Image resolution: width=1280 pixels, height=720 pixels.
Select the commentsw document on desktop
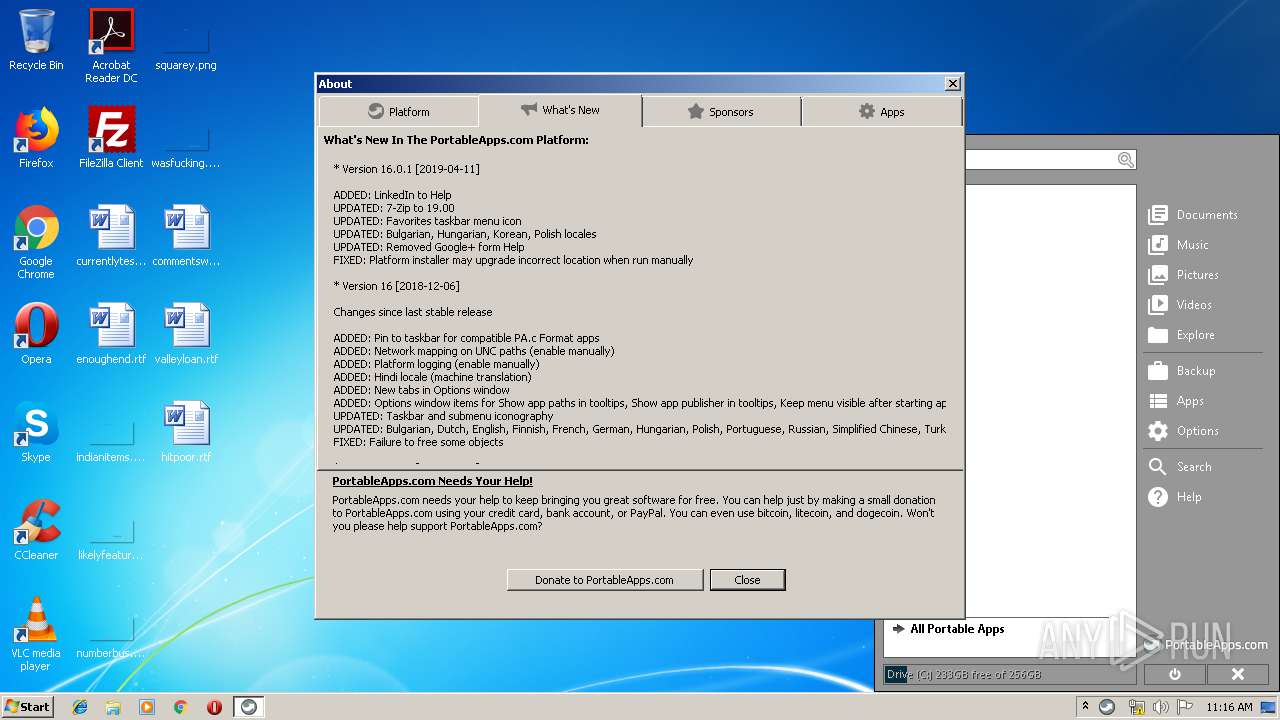(186, 236)
